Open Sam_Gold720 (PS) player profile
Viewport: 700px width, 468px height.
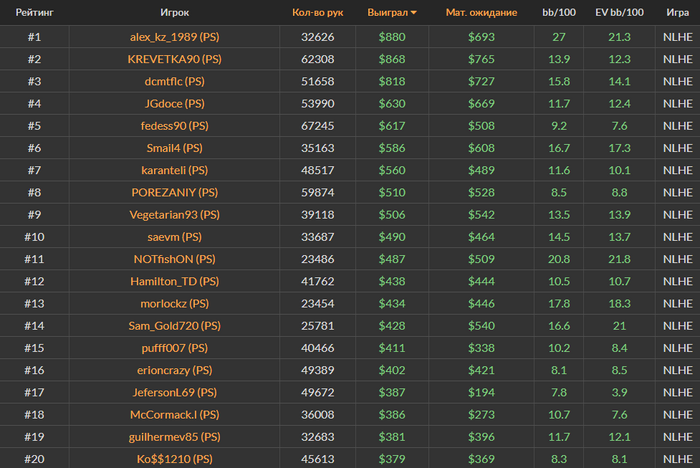pos(175,326)
